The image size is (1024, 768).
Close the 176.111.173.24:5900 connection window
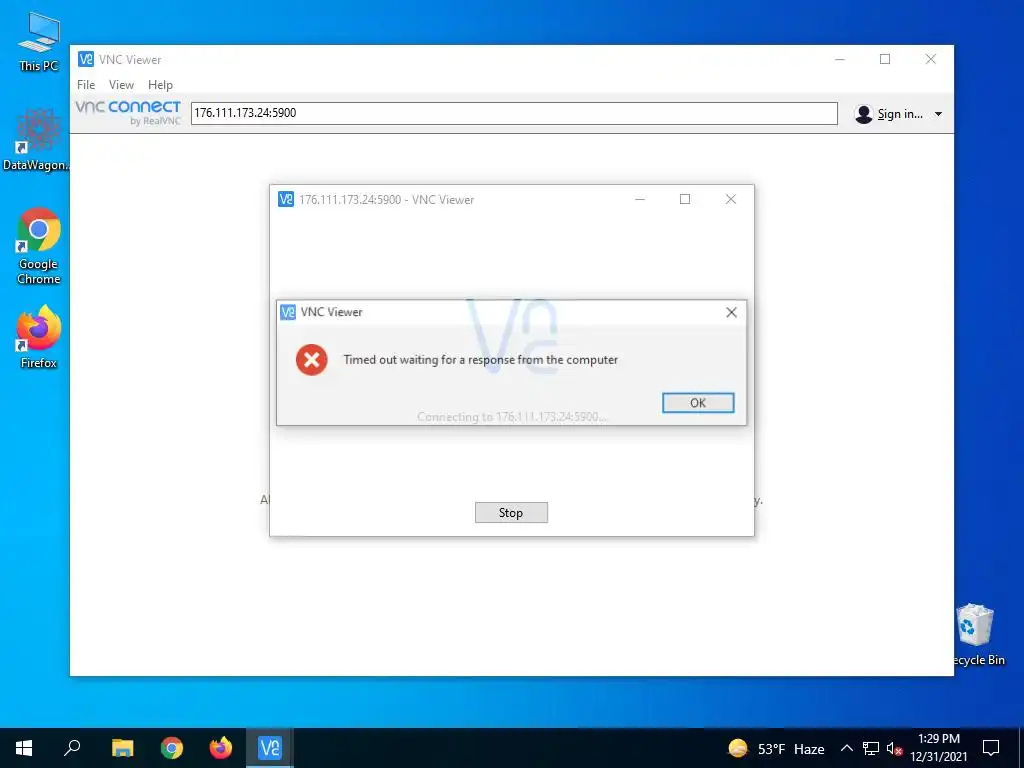coord(731,199)
